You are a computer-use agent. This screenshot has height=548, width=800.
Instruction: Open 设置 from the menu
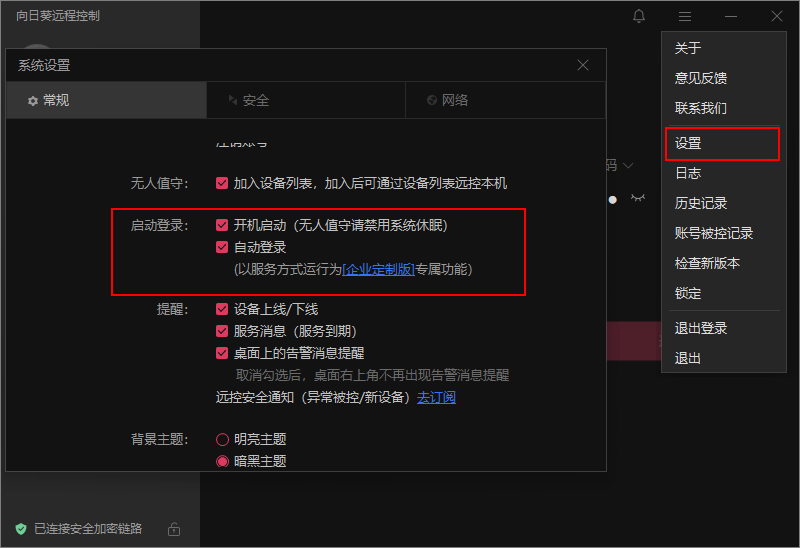coord(722,144)
